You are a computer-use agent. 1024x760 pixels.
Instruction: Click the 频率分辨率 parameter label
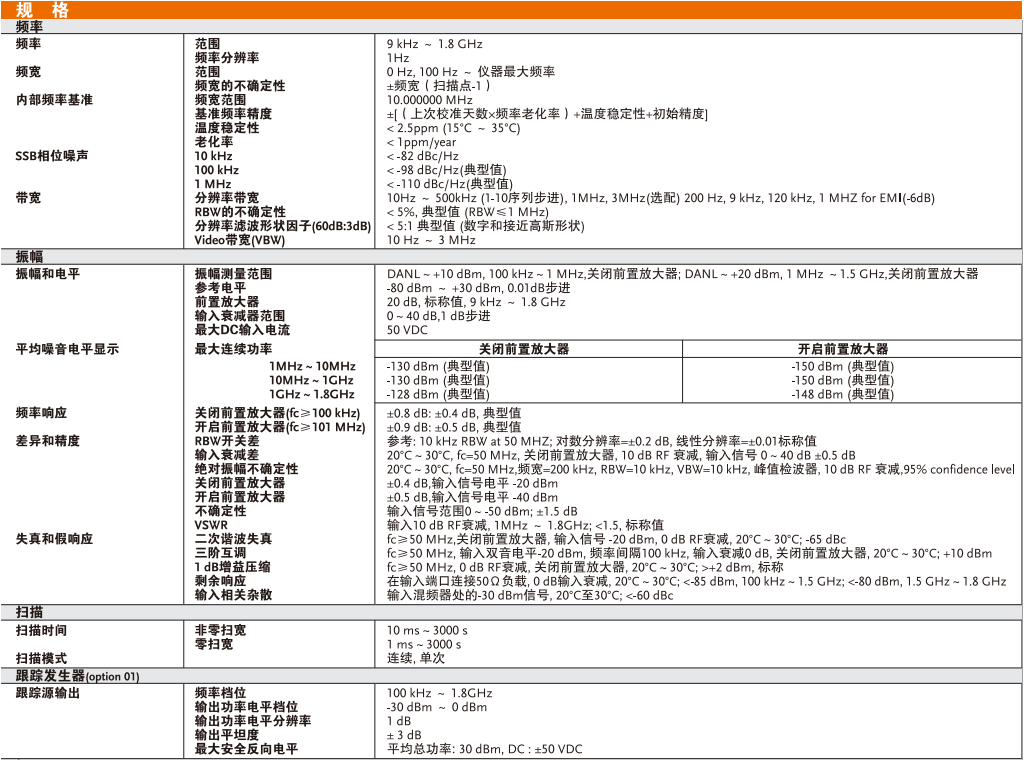click(227, 58)
